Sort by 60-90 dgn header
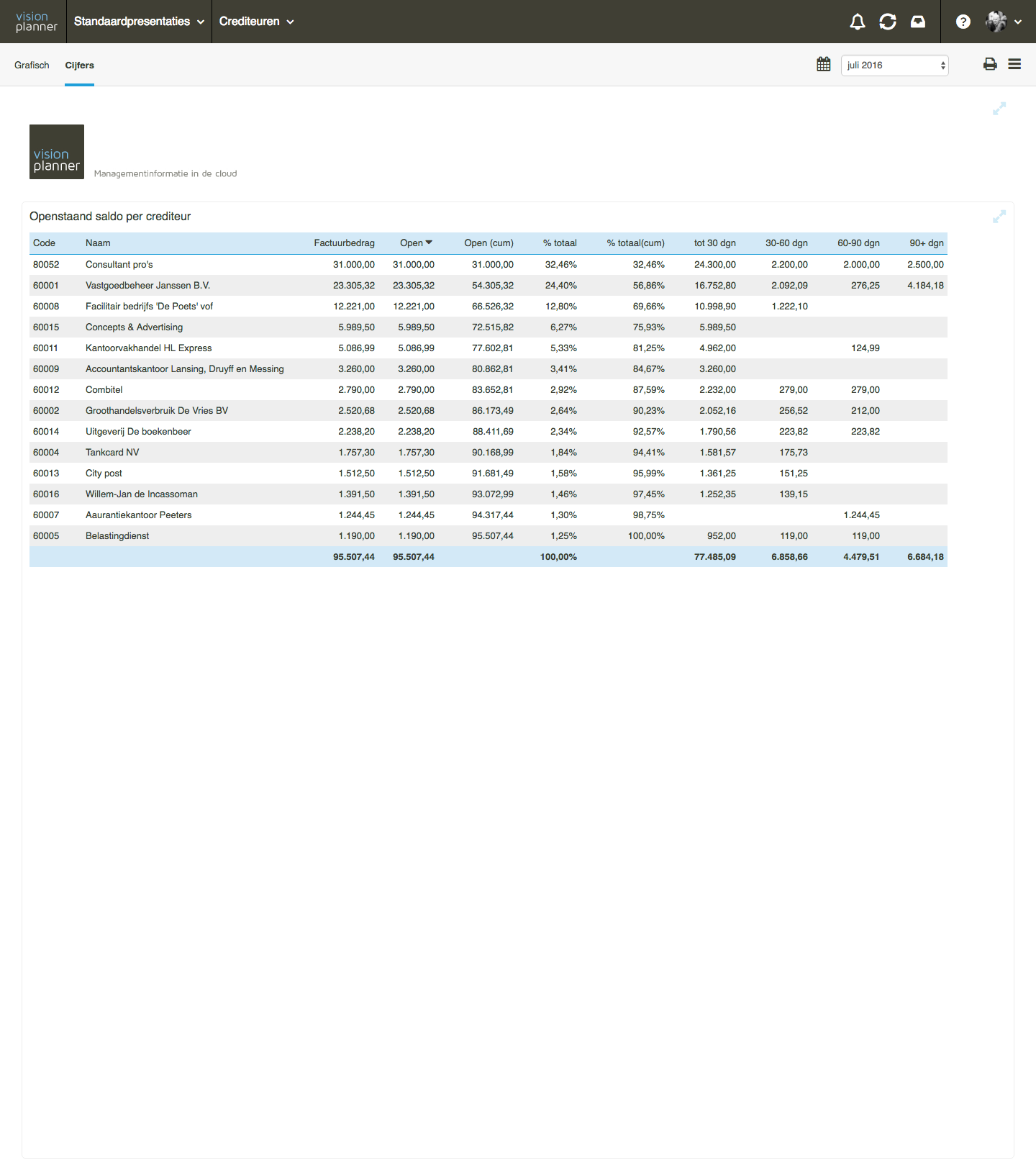The width and height of the screenshot is (1036, 1173). pyautogui.click(x=858, y=243)
